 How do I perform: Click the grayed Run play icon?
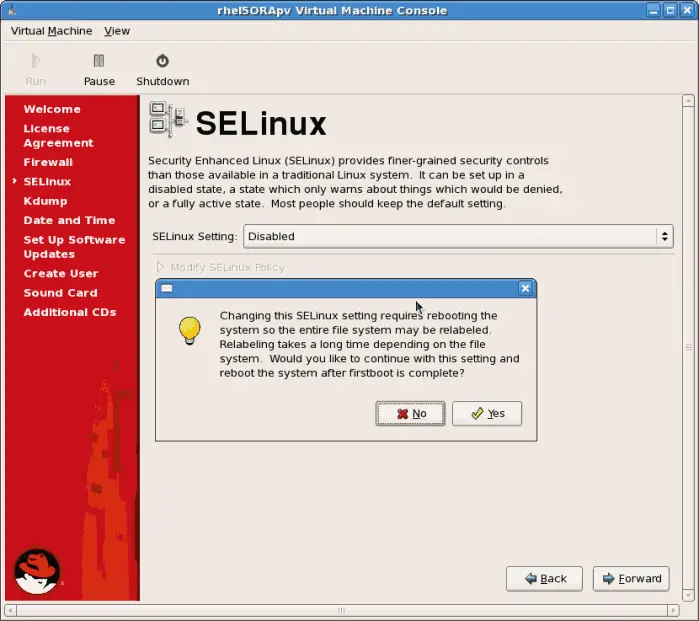[36, 62]
